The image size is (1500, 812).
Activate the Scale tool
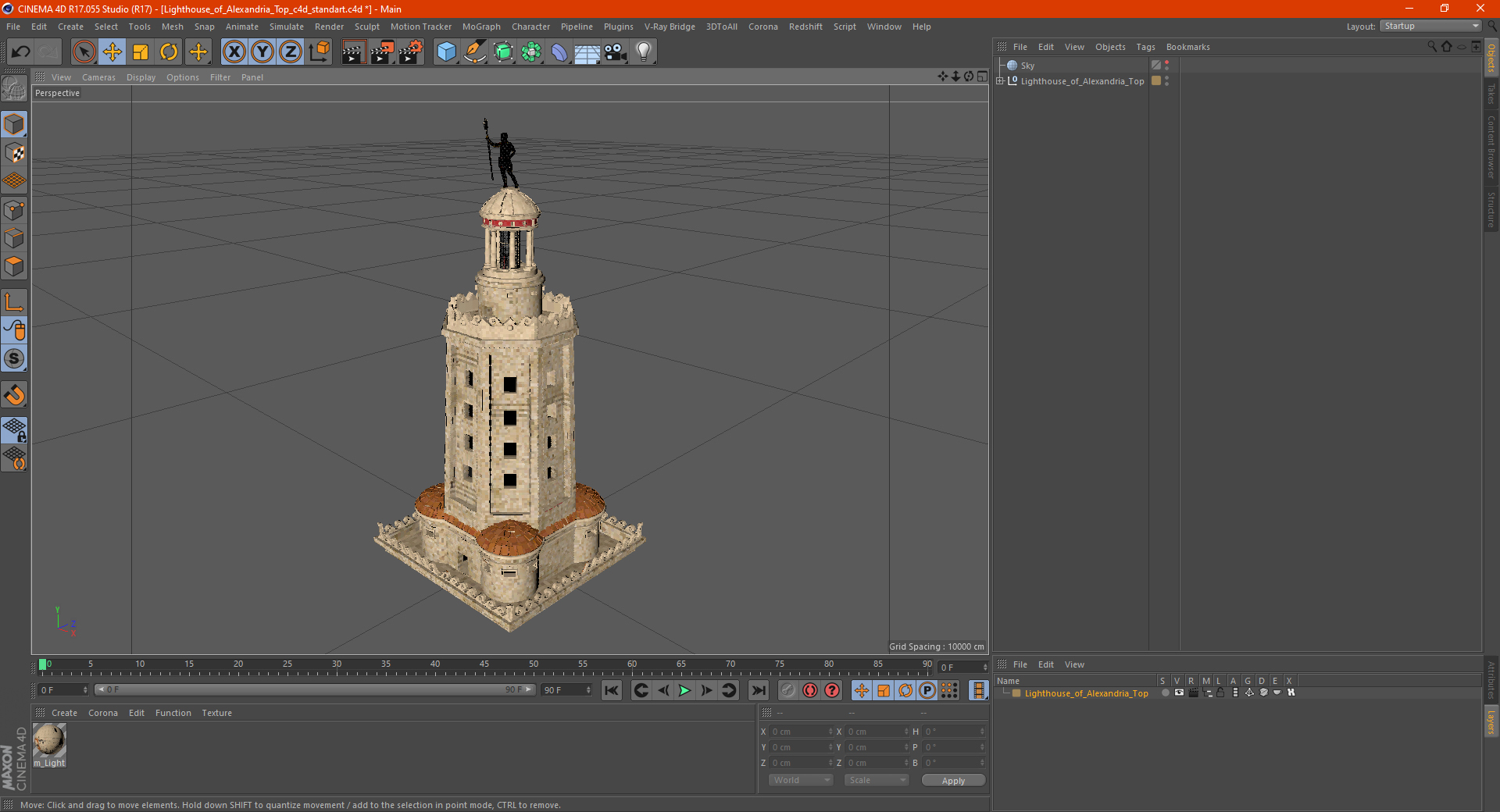[x=141, y=52]
